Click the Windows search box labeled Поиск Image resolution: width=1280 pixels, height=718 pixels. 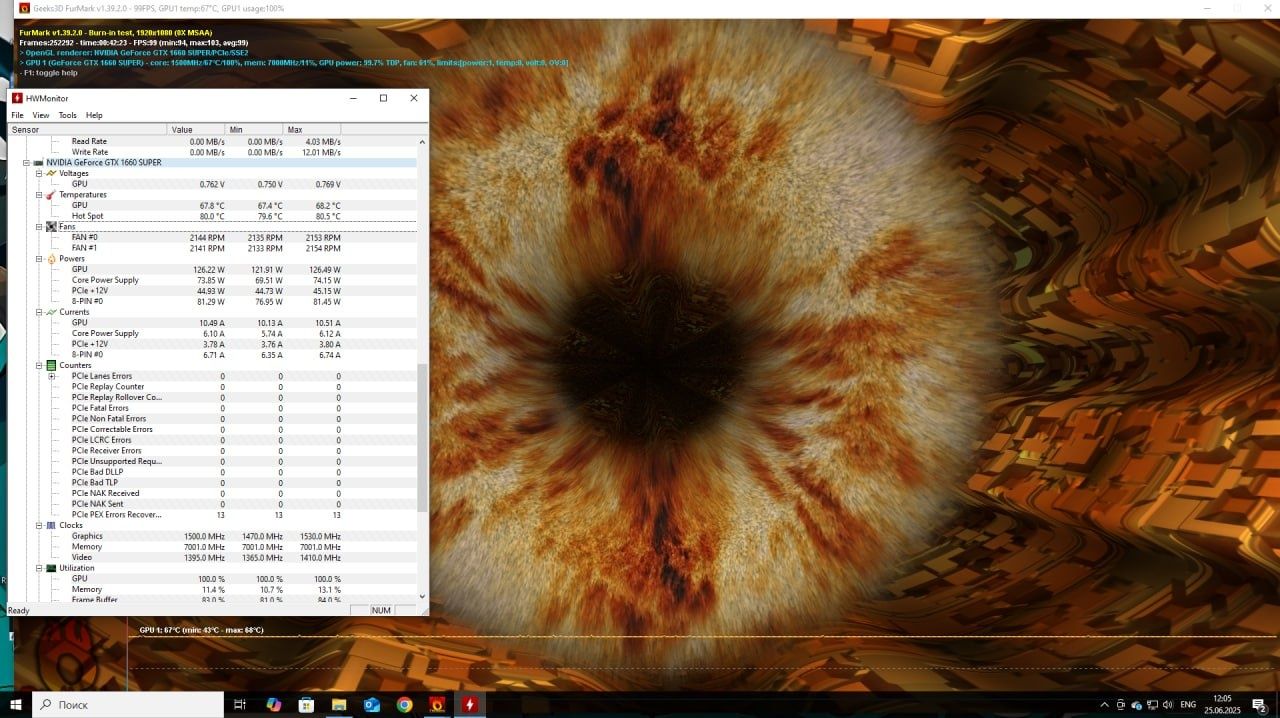point(128,704)
